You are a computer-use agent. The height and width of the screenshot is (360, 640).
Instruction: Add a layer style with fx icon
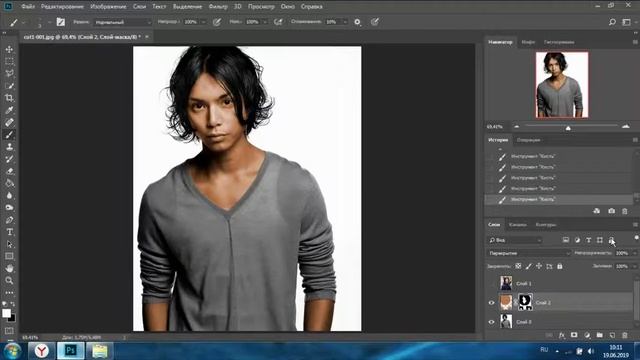click(562, 335)
